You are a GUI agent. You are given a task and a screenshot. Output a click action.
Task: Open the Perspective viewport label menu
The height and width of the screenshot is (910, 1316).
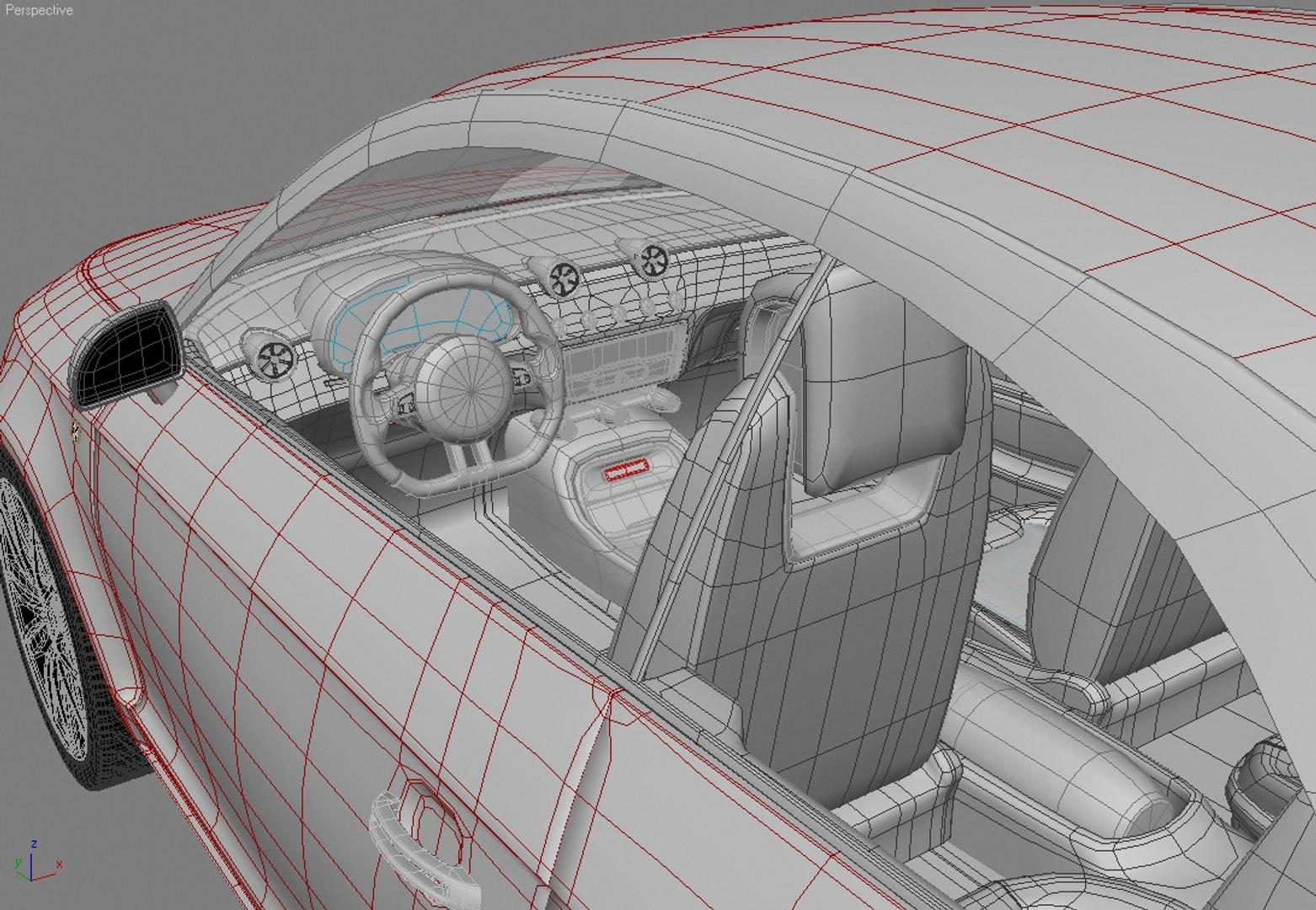click(x=39, y=10)
